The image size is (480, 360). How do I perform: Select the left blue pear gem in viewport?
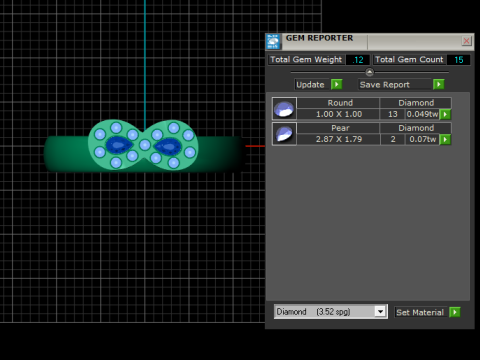(x=118, y=145)
